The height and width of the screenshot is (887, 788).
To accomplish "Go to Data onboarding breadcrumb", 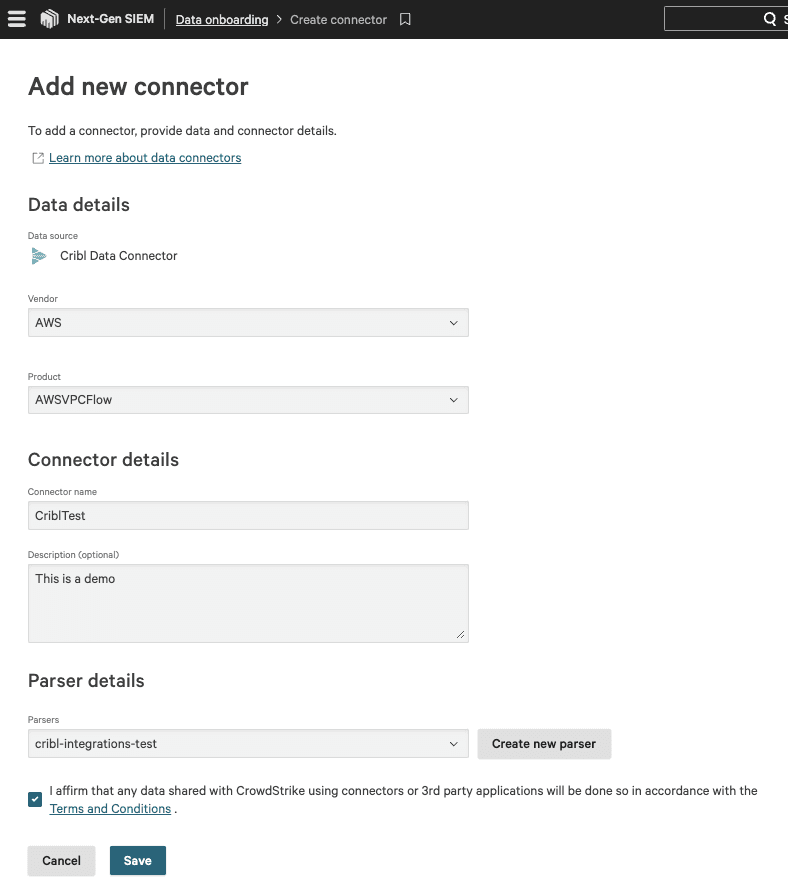I will [x=222, y=19].
